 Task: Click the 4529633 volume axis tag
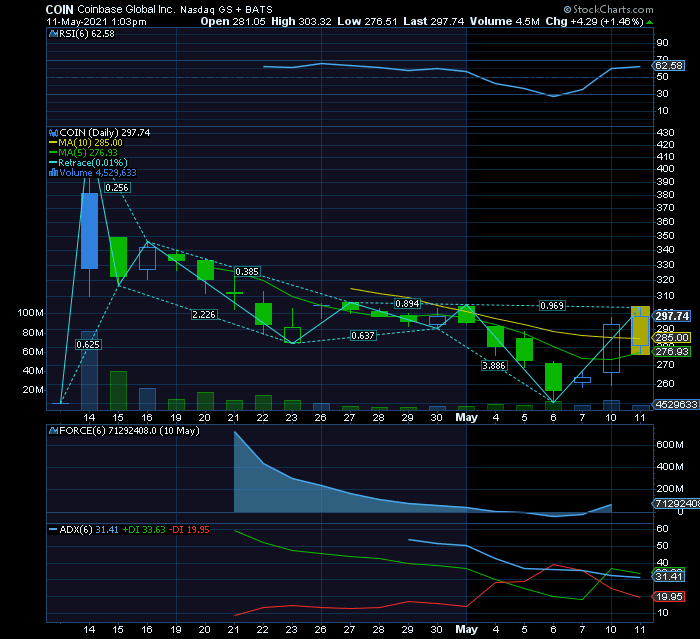(676, 405)
